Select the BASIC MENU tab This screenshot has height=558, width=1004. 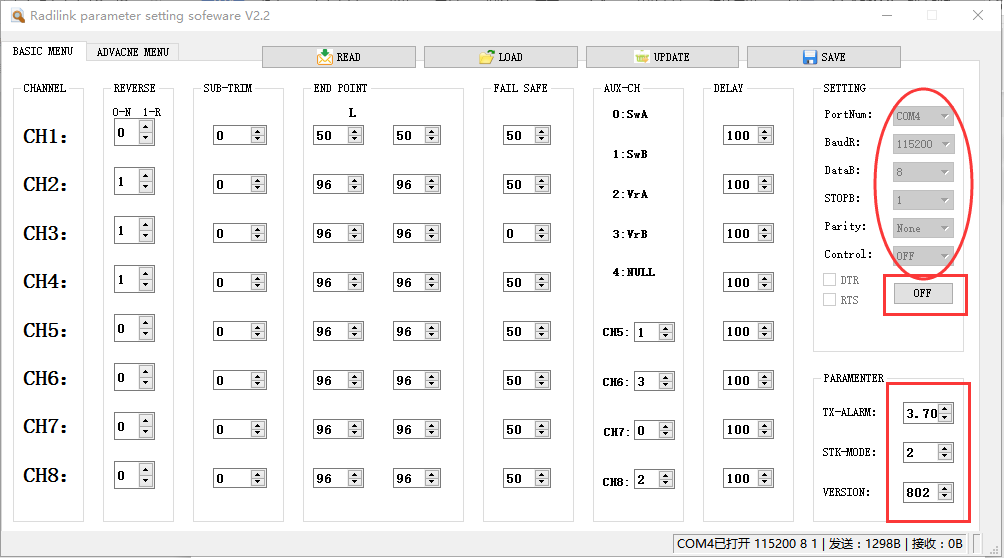point(43,51)
